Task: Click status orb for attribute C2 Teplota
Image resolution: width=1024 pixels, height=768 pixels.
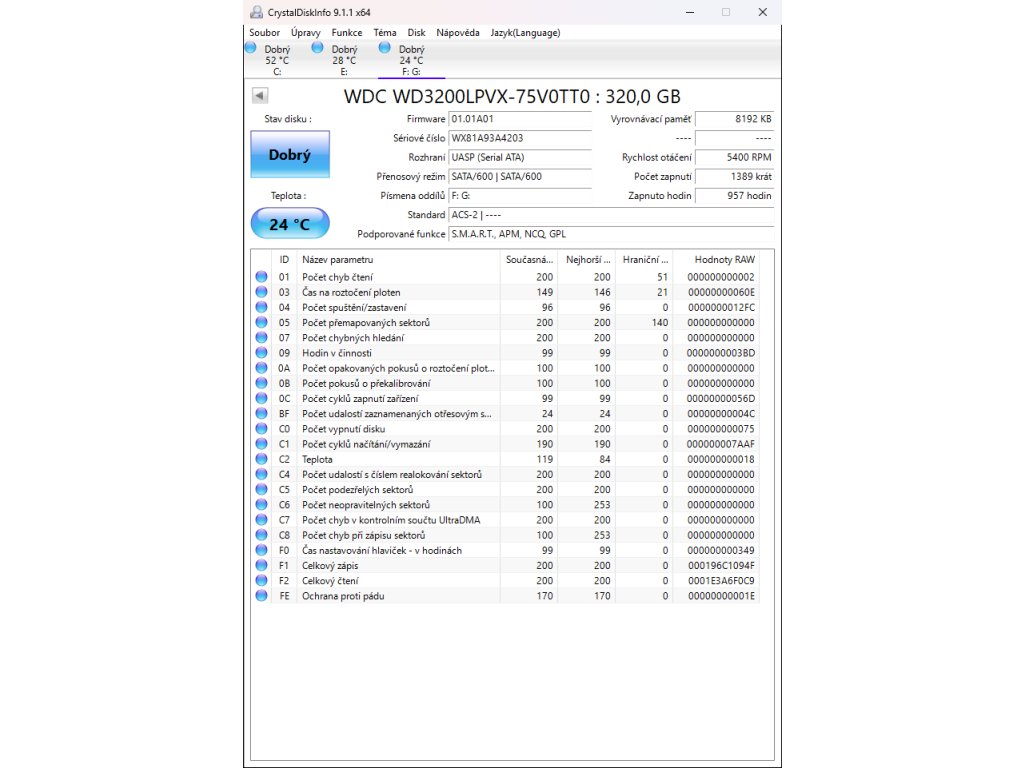Action: pos(262,459)
